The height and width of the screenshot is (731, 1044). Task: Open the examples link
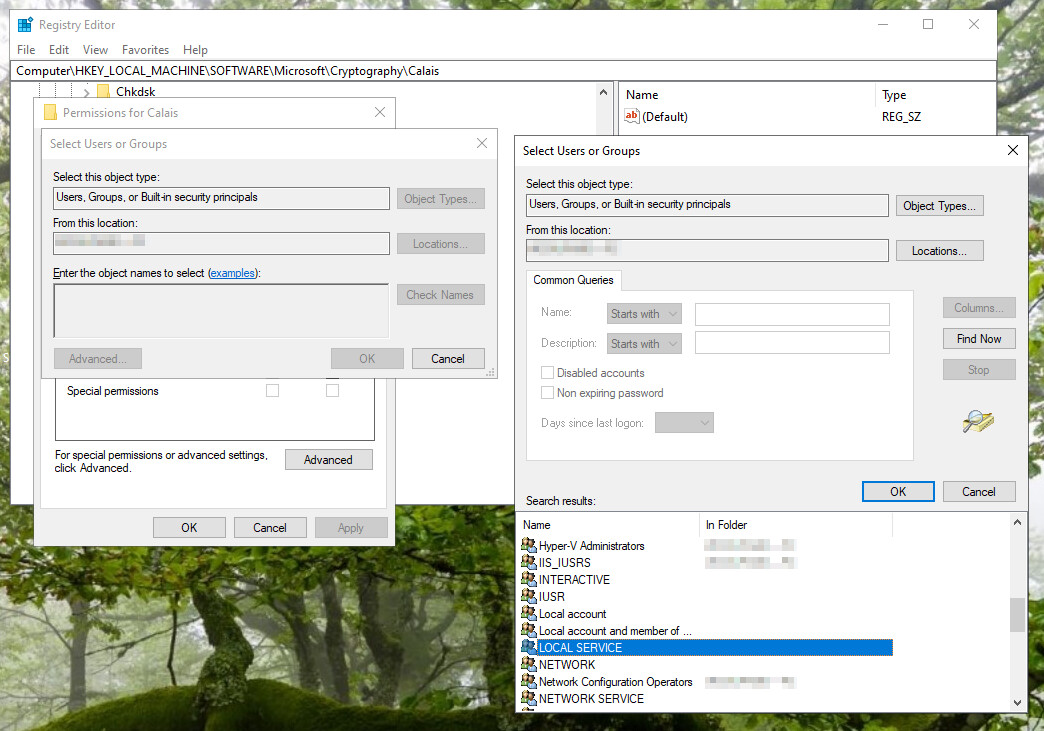click(x=232, y=273)
